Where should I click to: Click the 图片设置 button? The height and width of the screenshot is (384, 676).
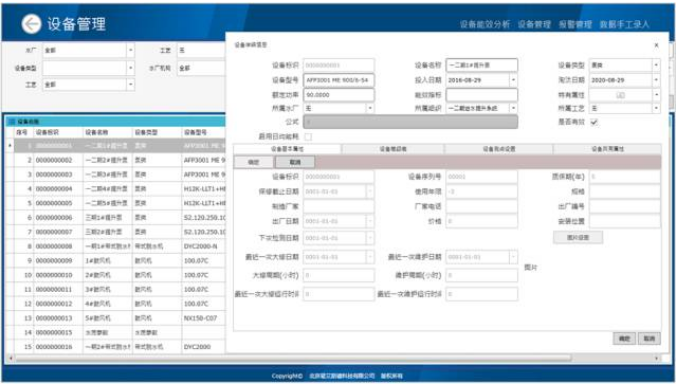pos(578,237)
